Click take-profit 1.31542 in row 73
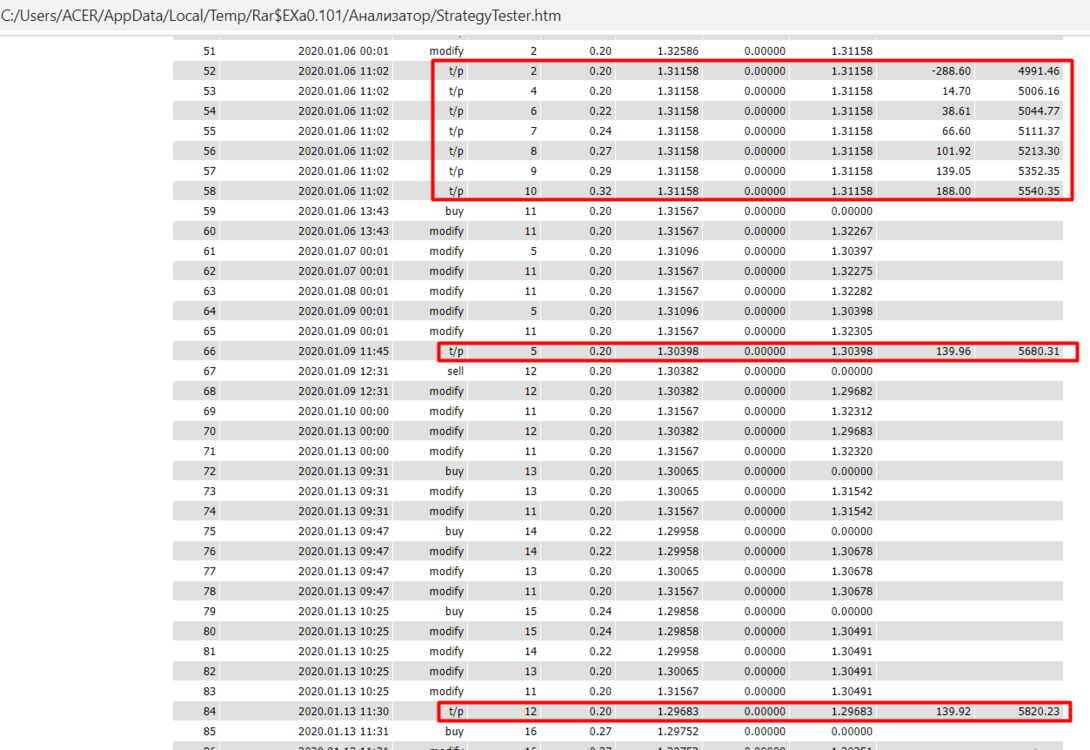The image size is (1090, 750). (x=852, y=491)
